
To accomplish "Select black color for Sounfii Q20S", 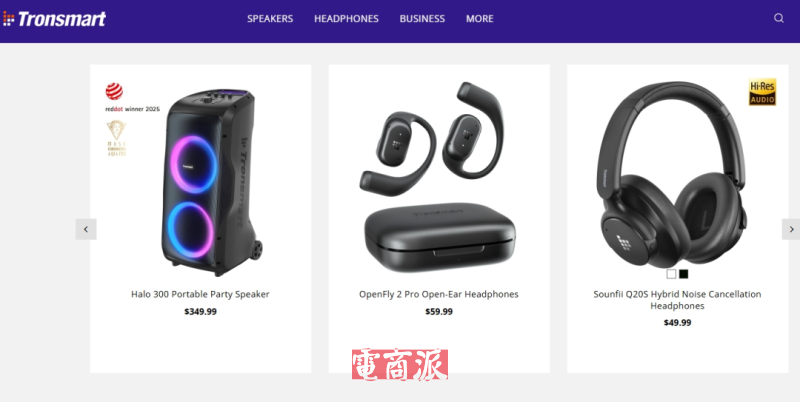I will [x=684, y=274].
